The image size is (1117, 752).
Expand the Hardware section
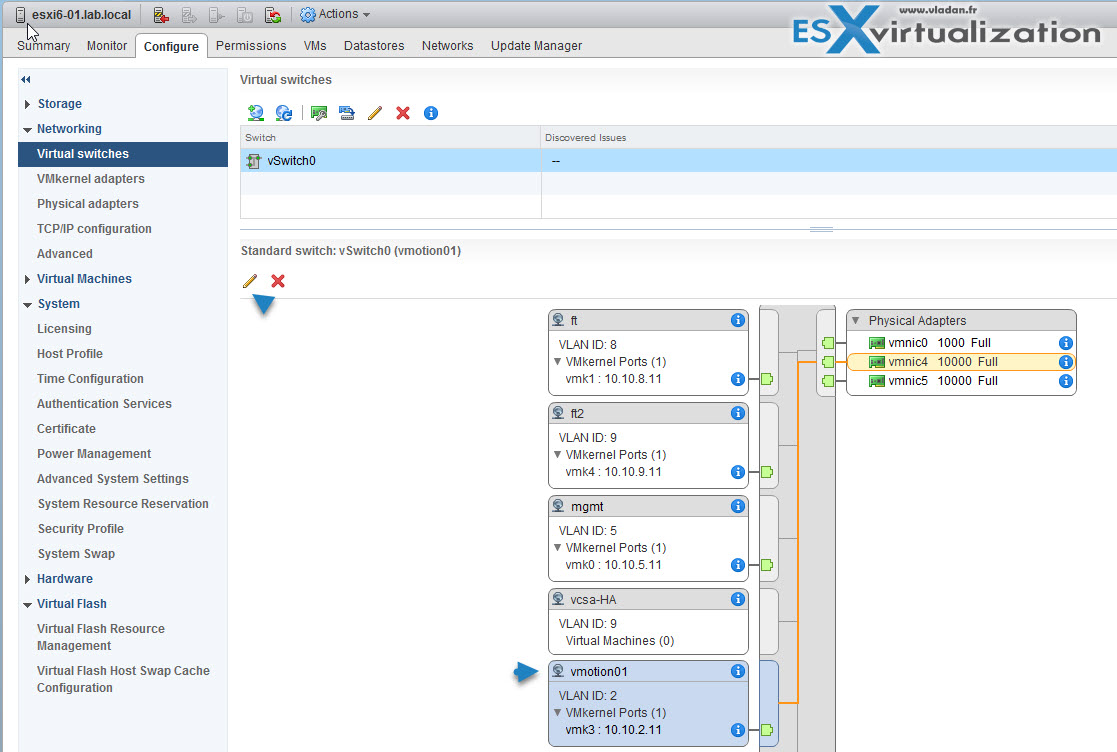27,580
